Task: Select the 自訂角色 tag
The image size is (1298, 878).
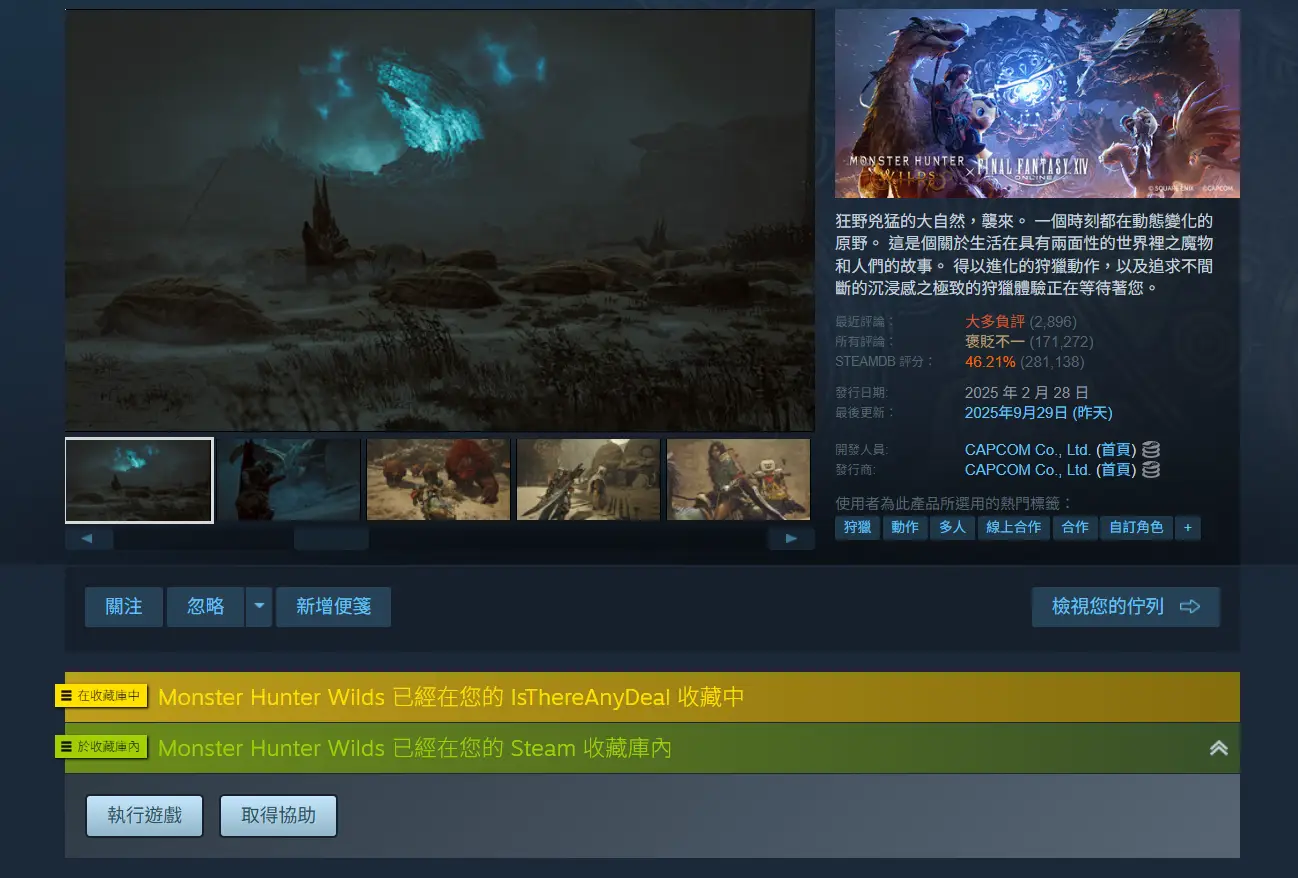Action: click(x=1136, y=527)
